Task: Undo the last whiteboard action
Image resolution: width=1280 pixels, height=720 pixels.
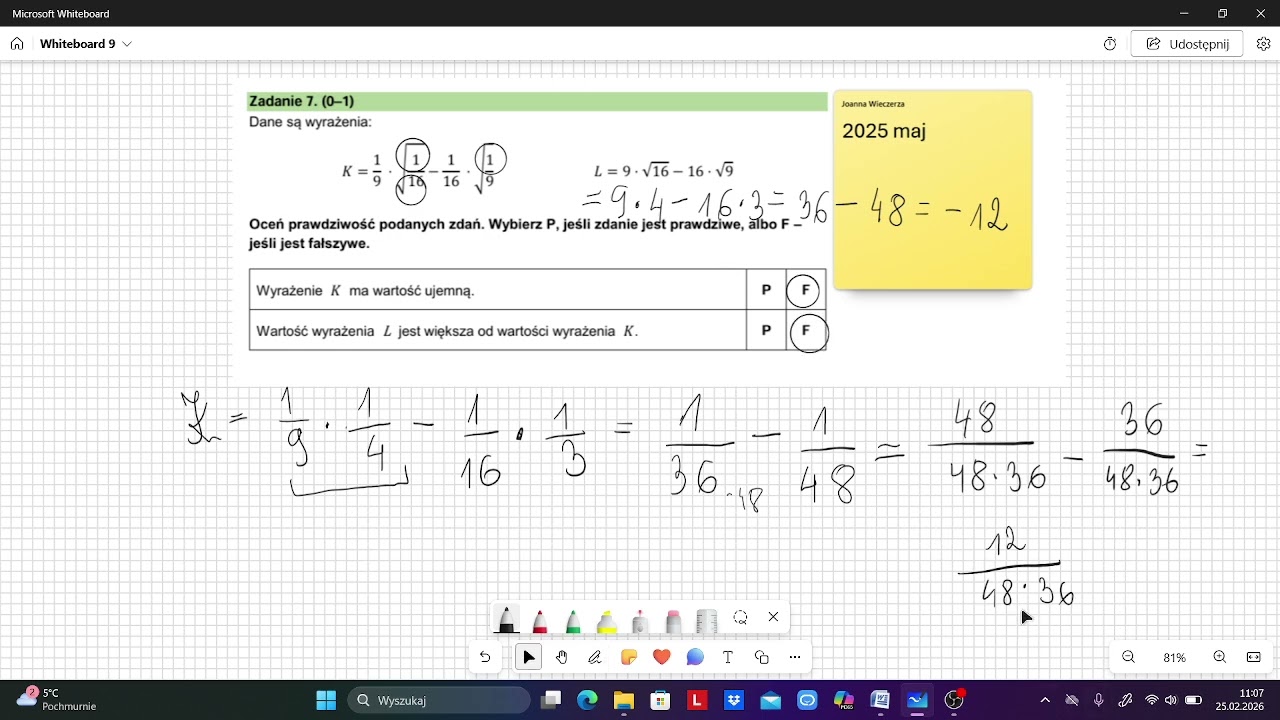Action: pos(485,657)
